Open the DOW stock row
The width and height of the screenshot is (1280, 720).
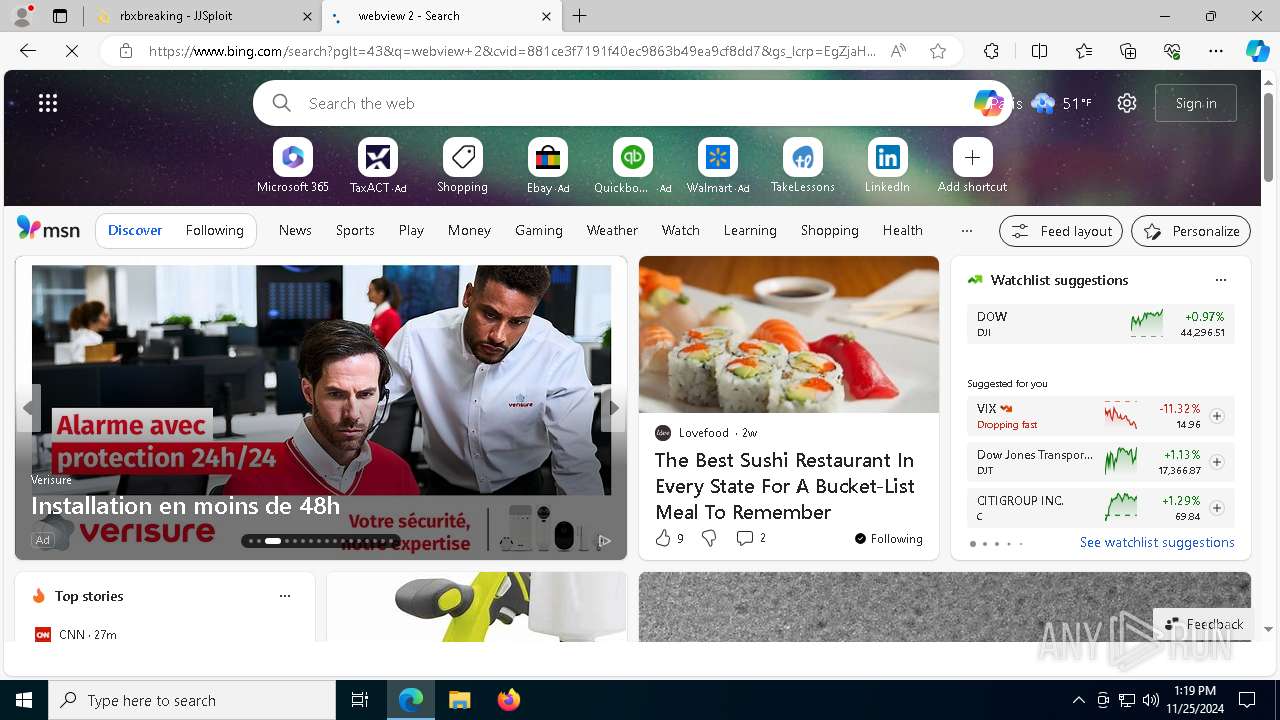(x=1100, y=324)
